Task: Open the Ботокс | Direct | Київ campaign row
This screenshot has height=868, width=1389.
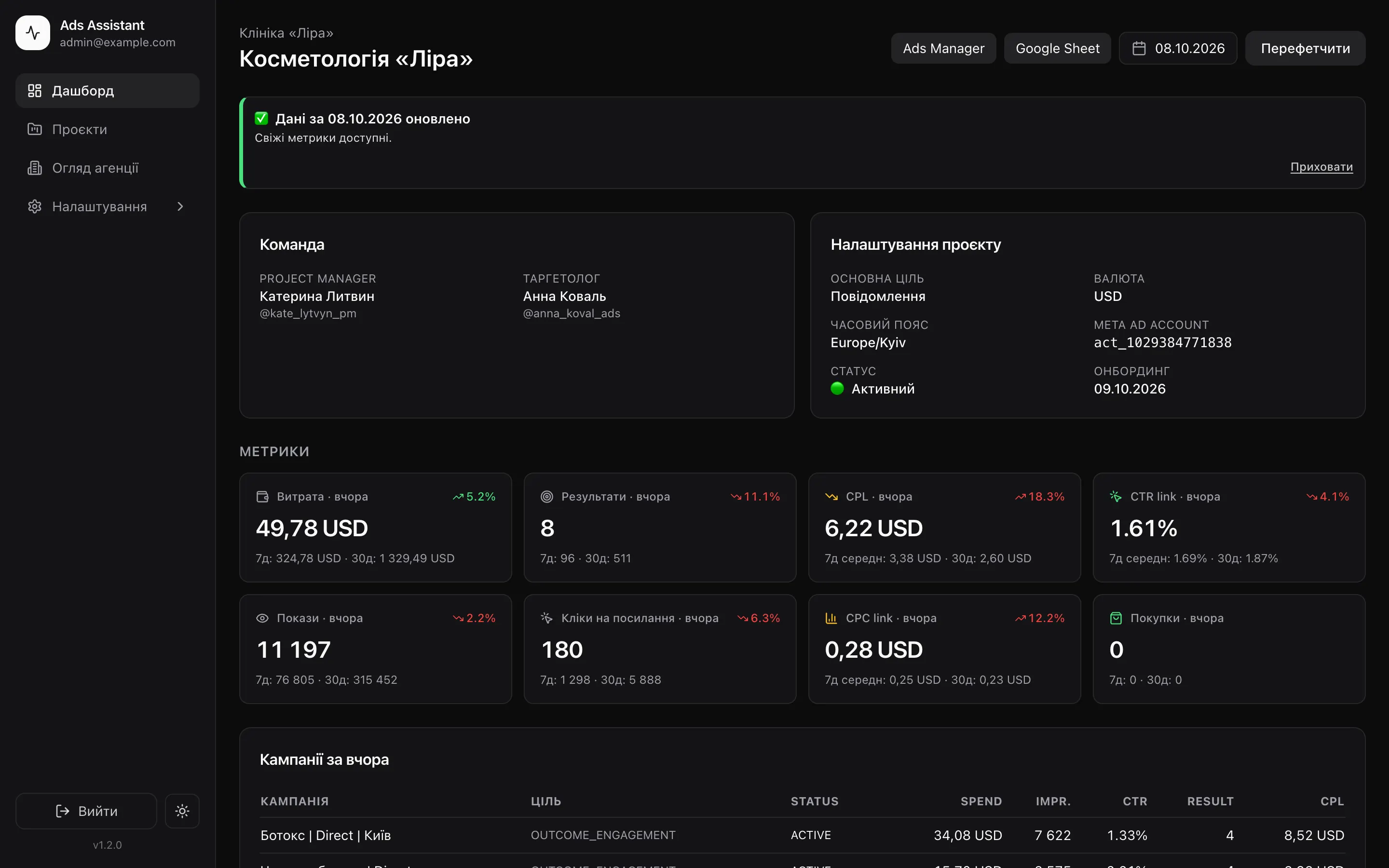Action: (802, 835)
